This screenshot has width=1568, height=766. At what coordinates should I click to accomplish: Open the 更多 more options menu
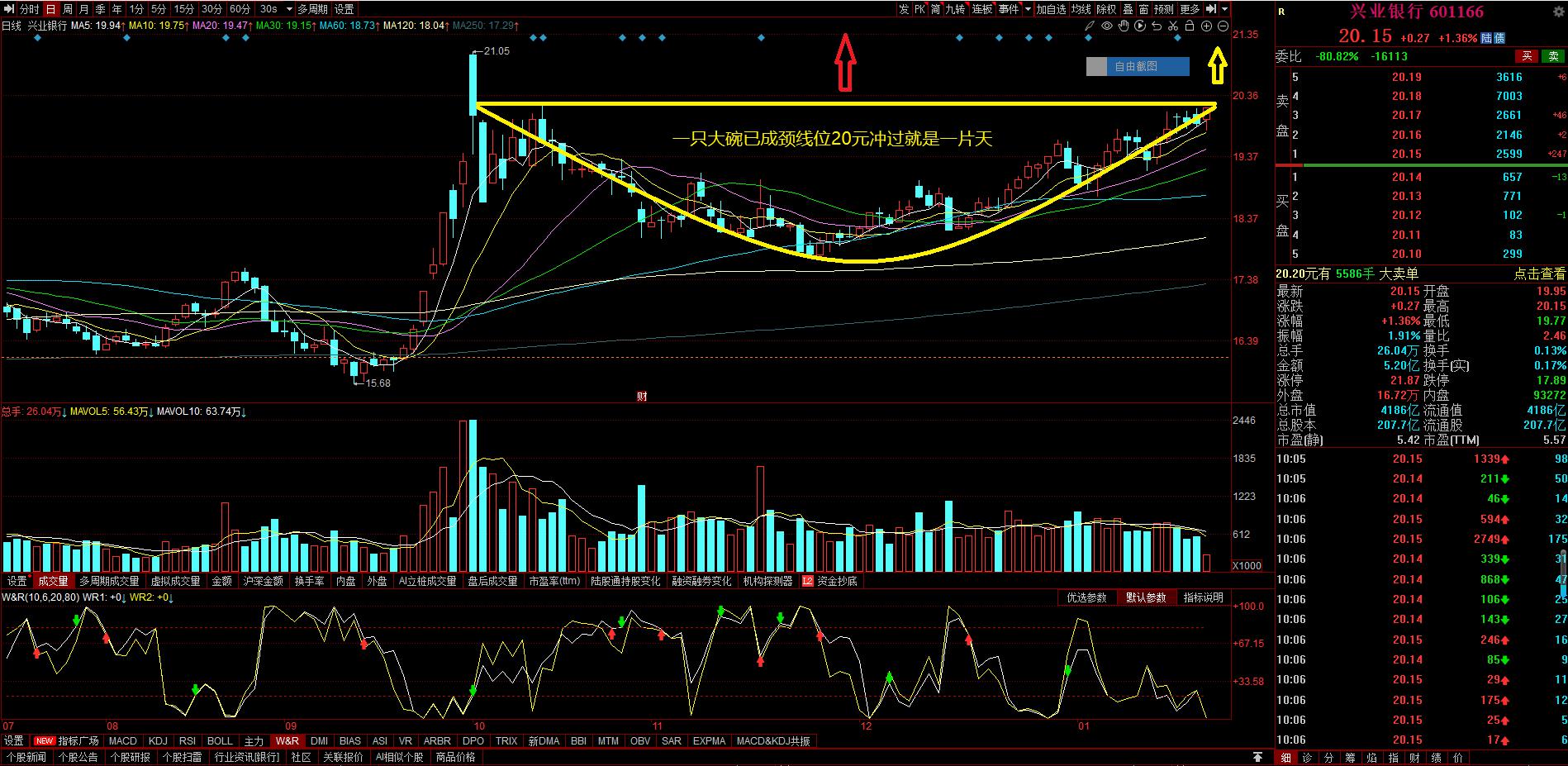[1190, 9]
